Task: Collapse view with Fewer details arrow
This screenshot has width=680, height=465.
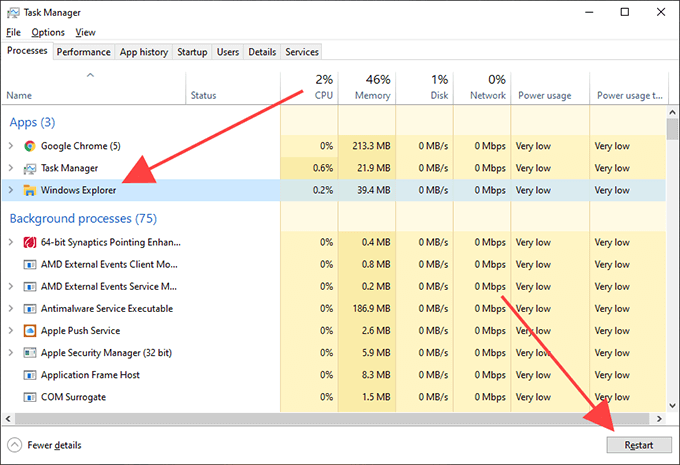Action: [x=14, y=445]
